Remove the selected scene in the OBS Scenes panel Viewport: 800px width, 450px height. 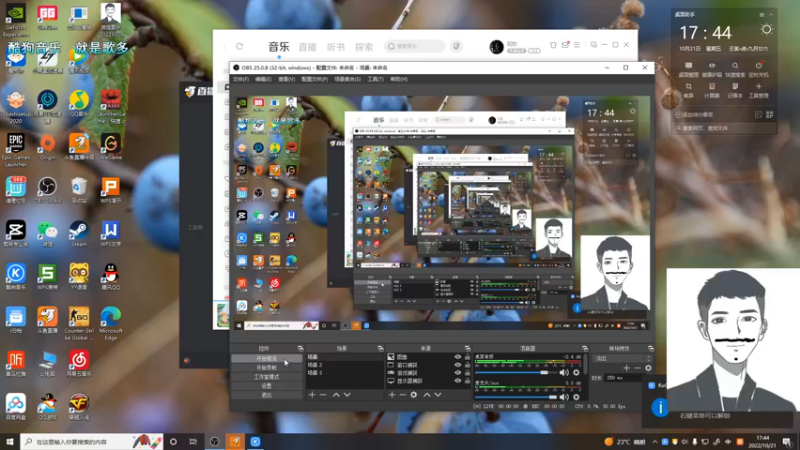(323, 395)
